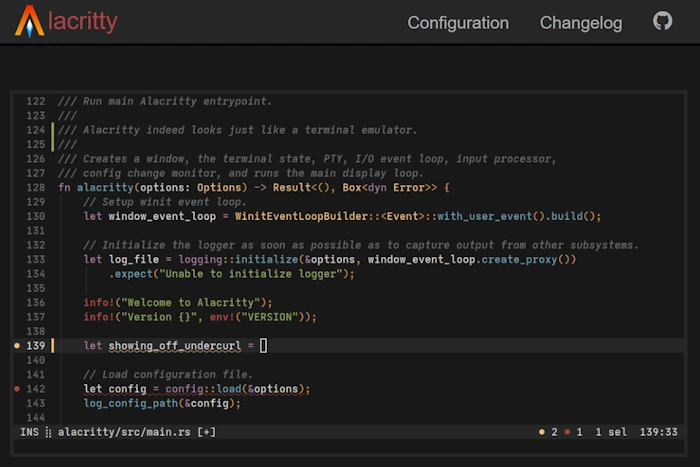Click '.expect' call on line 134
Viewport: 700px width, 467px height.
pos(131,274)
